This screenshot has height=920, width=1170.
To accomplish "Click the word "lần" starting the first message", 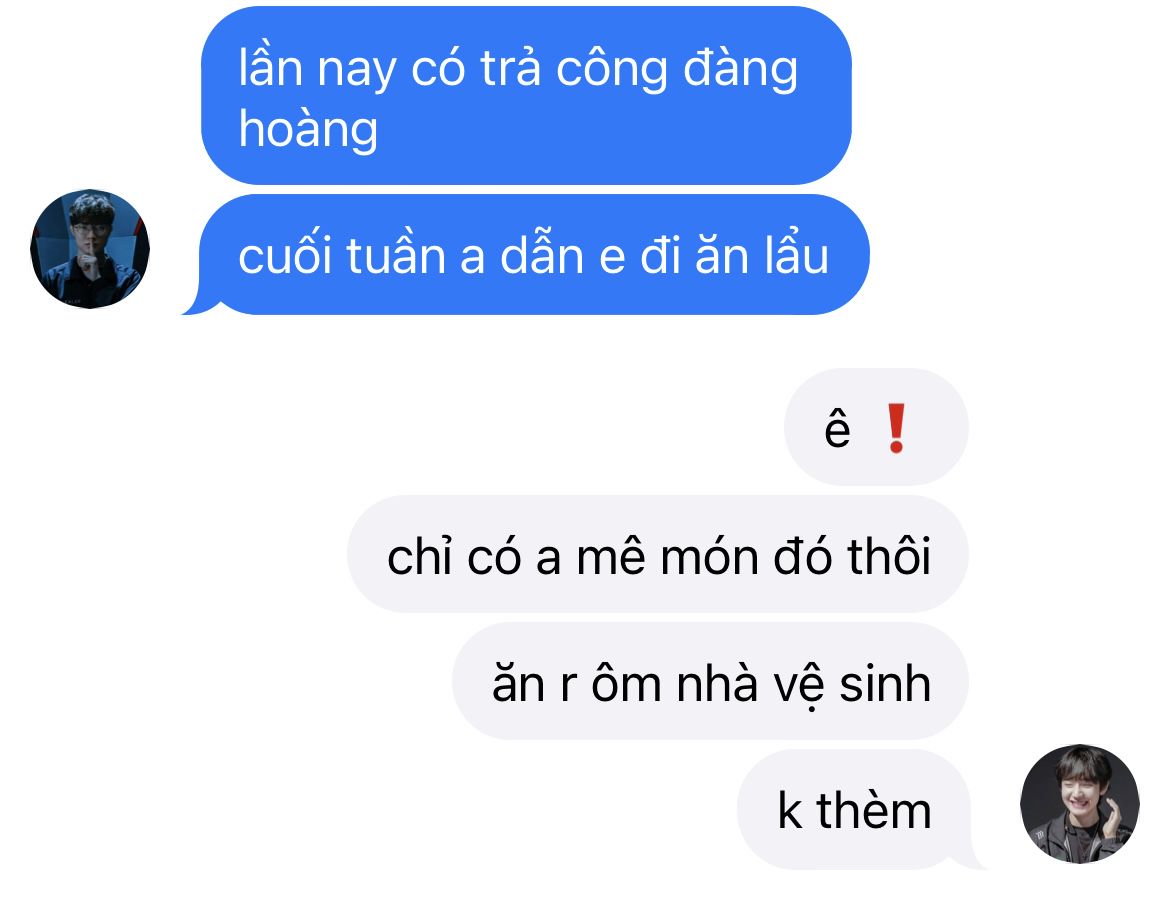I will click(270, 67).
